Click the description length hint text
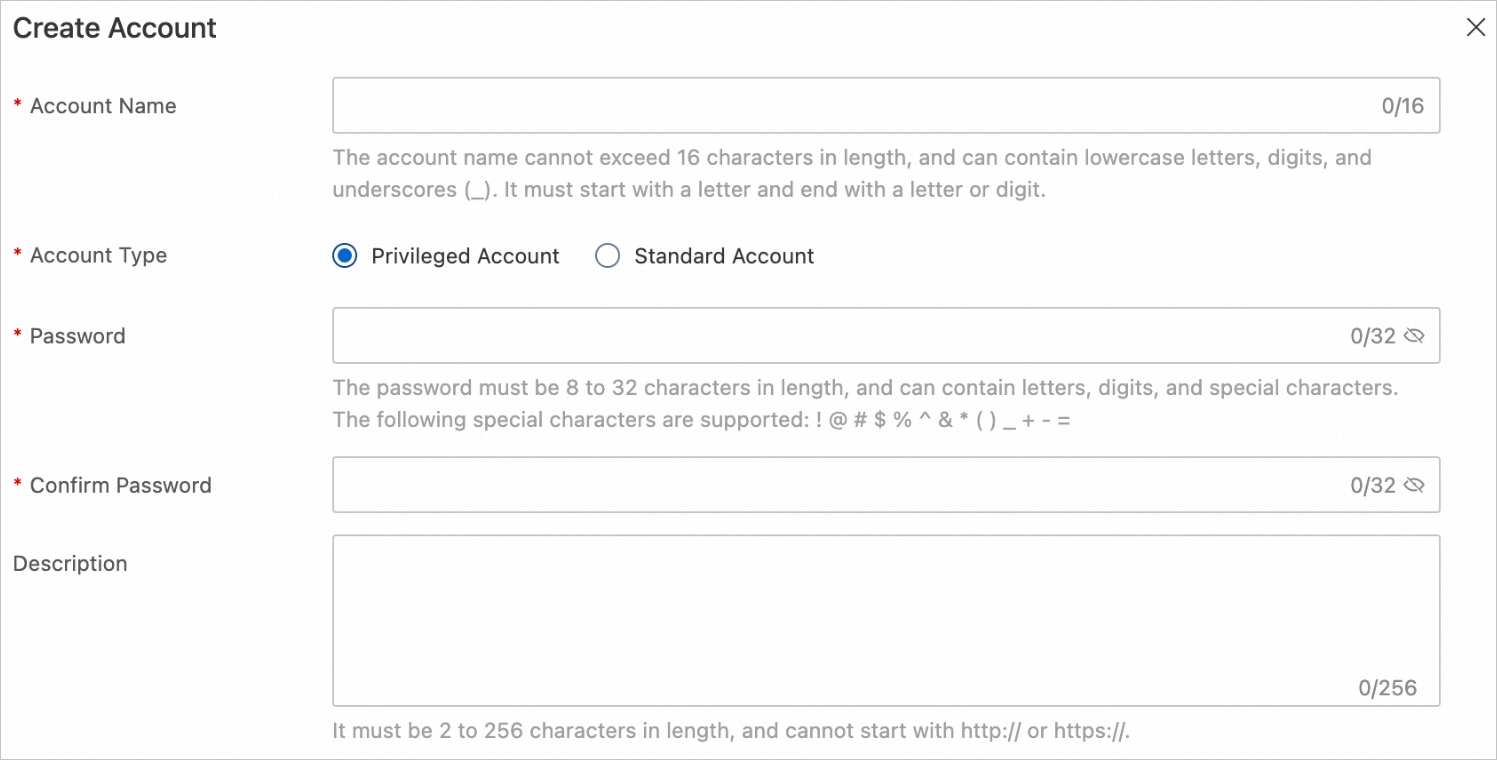The image size is (1497, 760). 730,731
